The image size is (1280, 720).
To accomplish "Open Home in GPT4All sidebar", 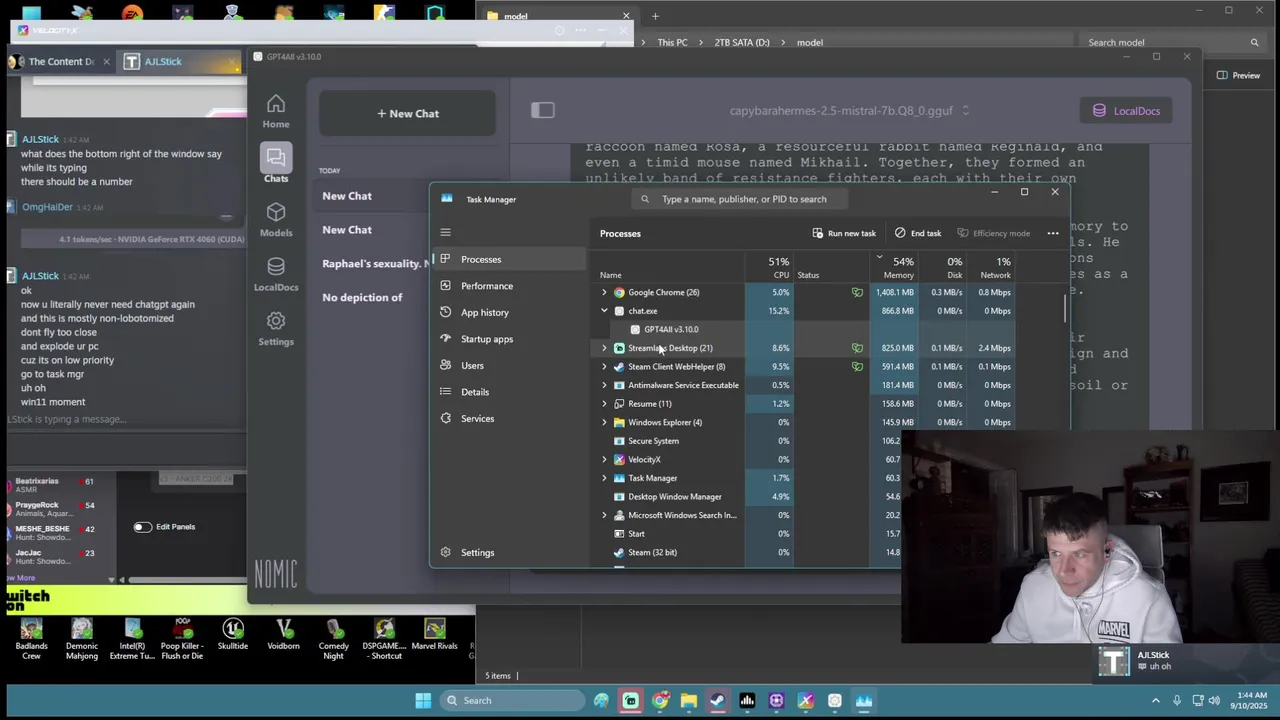I will coord(276,112).
